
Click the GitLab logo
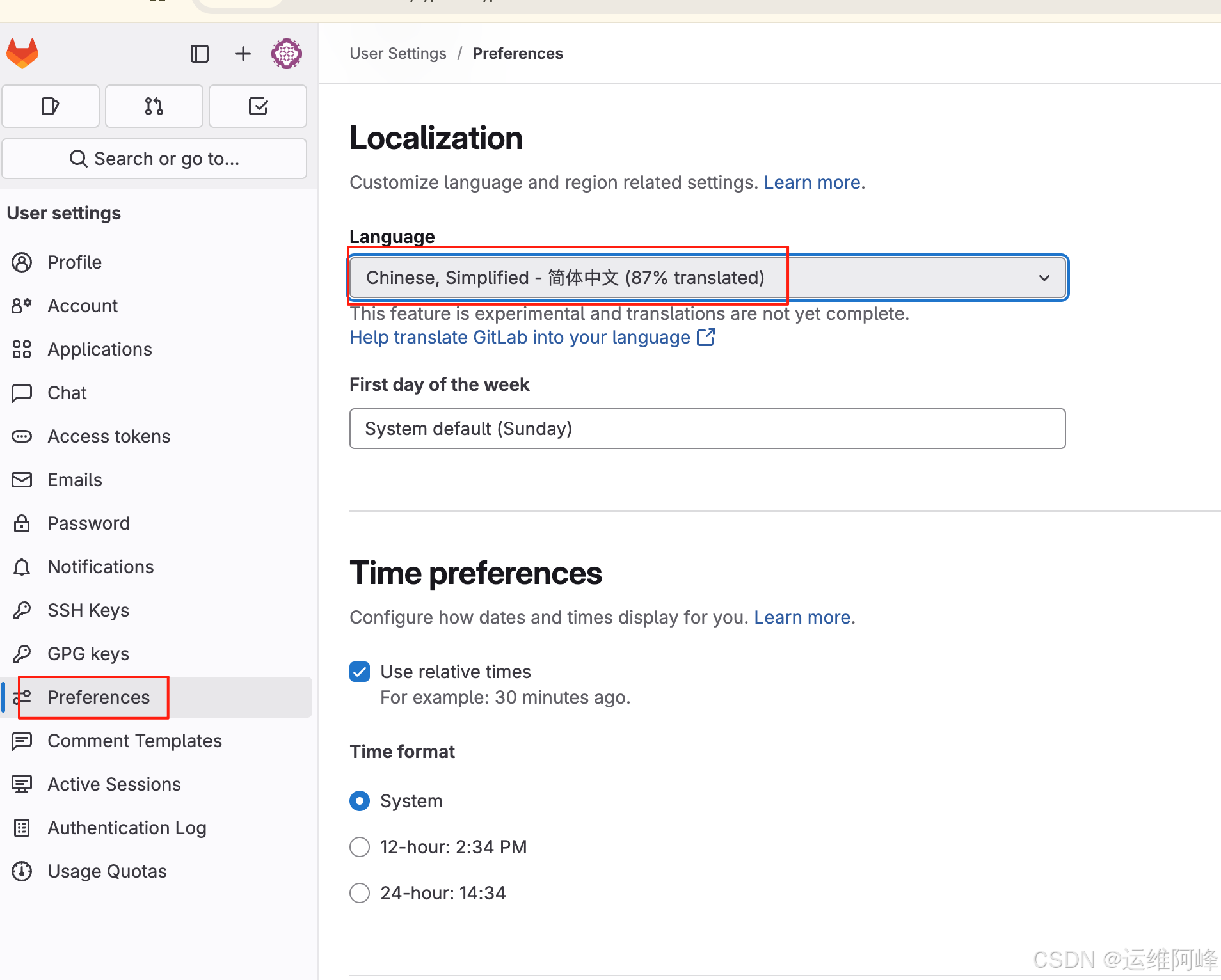tap(22, 53)
